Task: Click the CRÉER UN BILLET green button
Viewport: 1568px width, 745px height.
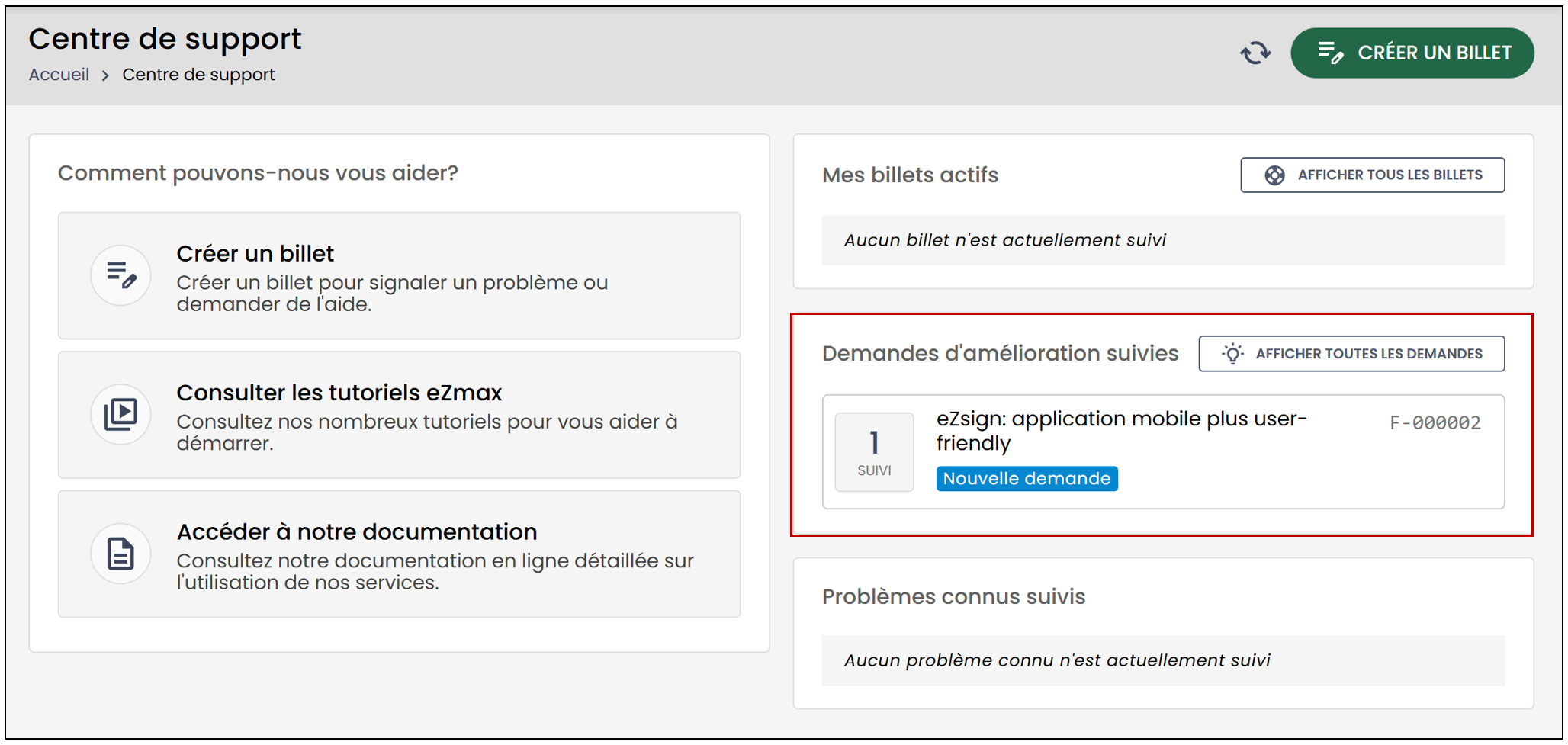Action: click(x=1412, y=53)
